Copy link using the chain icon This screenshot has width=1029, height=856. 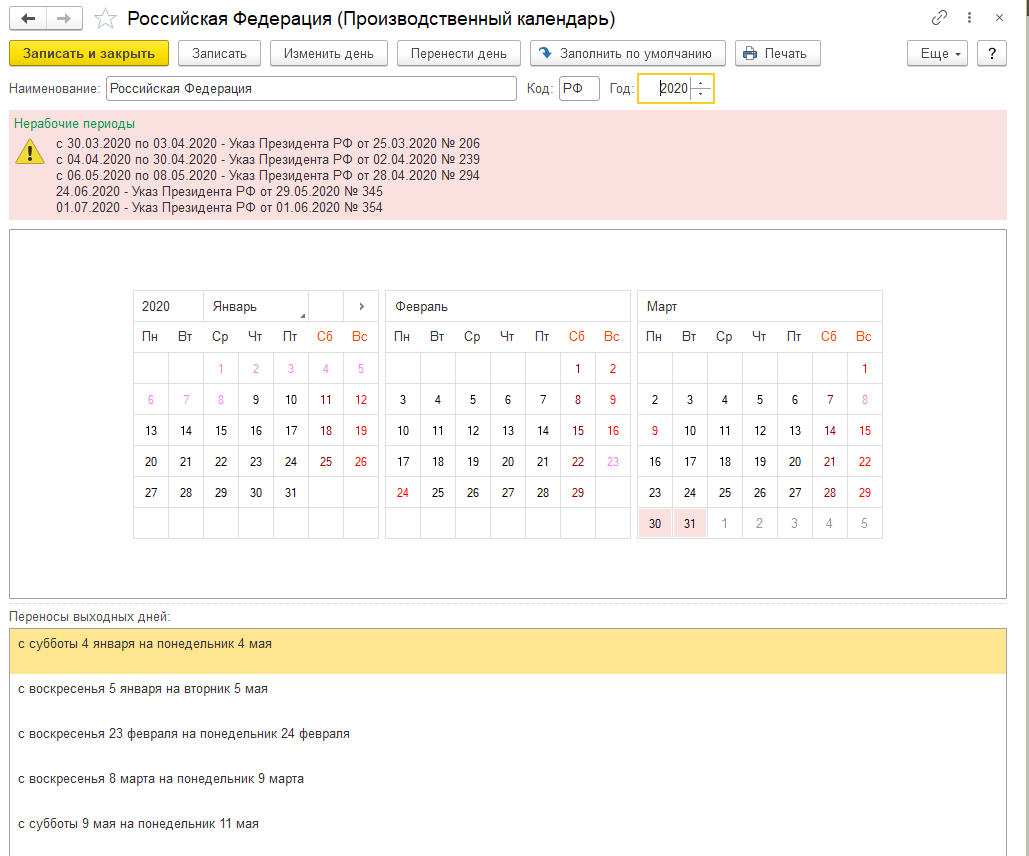(939, 18)
